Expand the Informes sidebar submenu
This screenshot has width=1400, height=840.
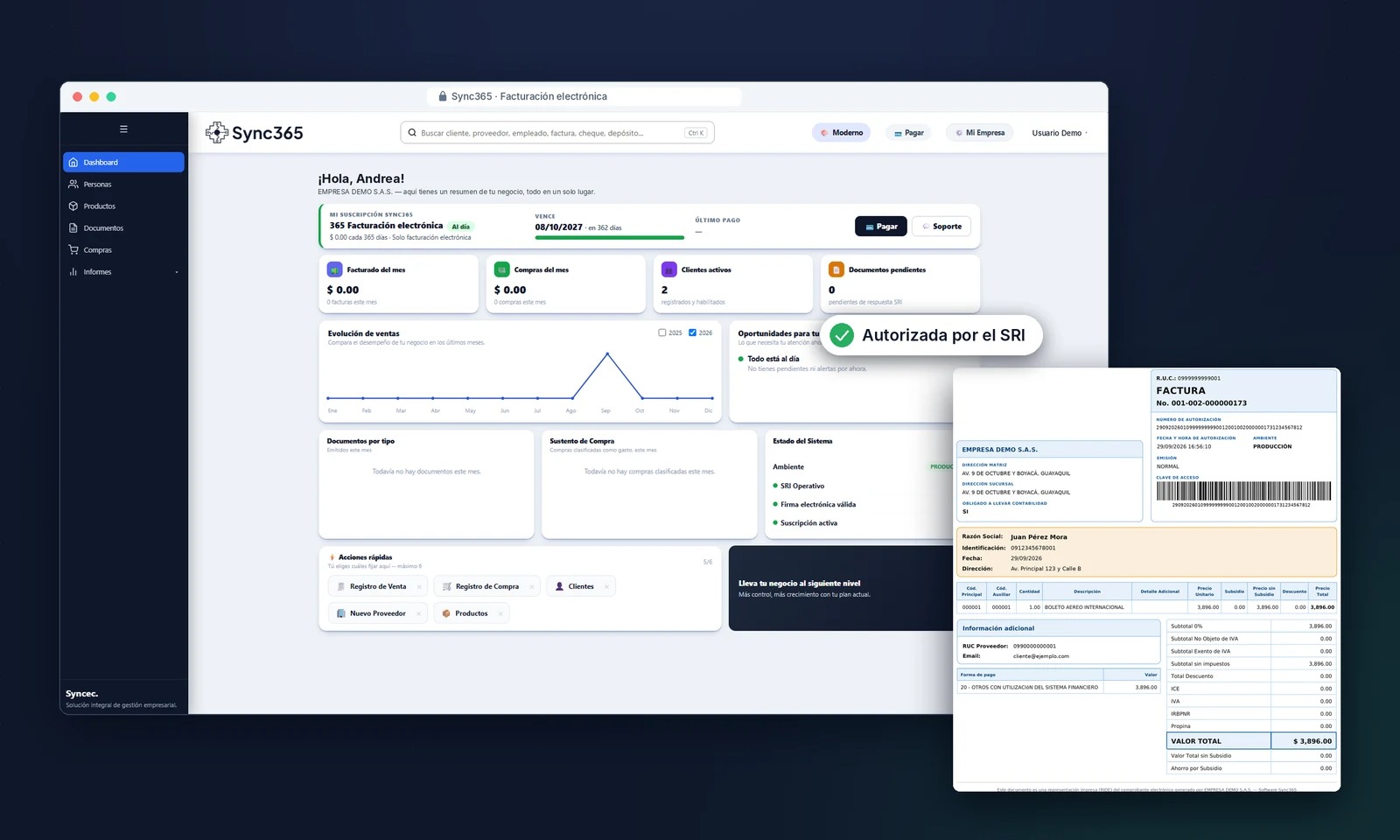tap(177, 272)
